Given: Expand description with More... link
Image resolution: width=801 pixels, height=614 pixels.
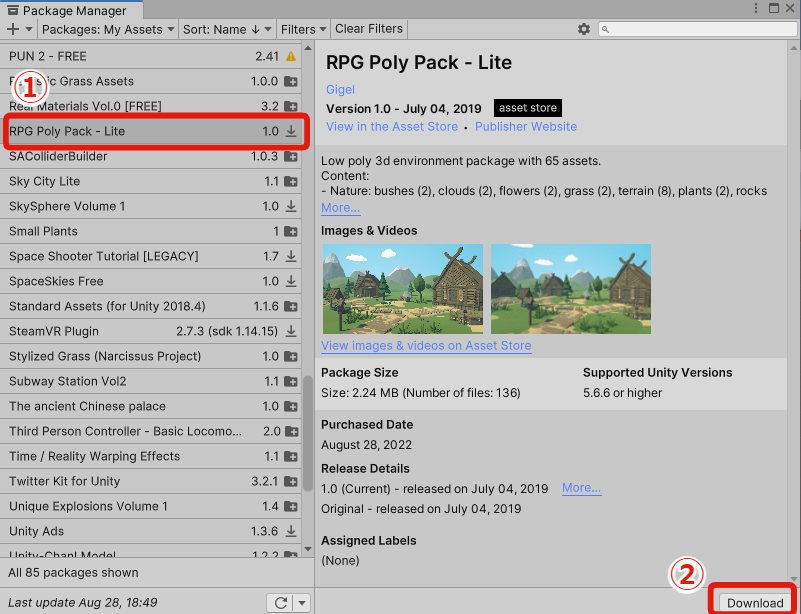Looking at the screenshot, I should pos(340,208).
